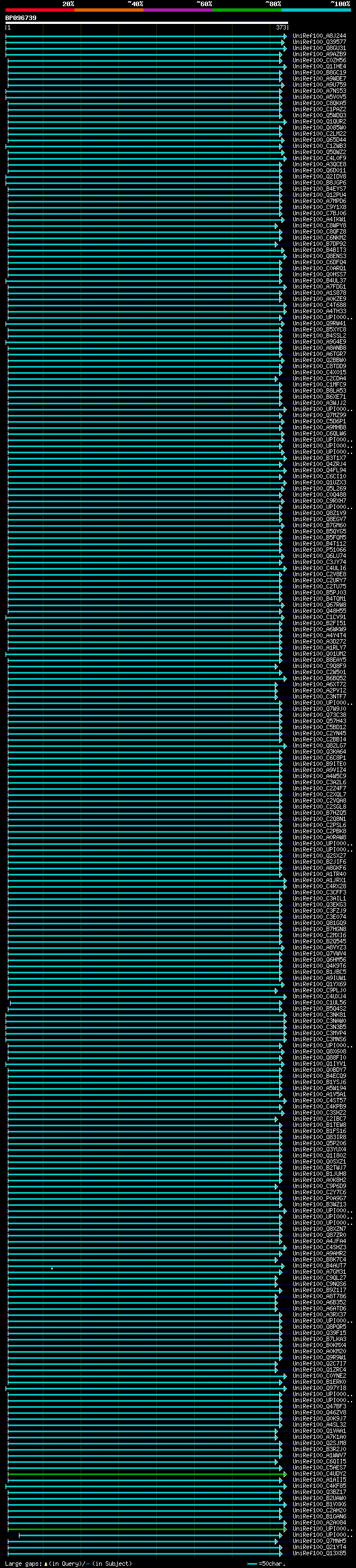Click the UniRef100_C4ST57 label

[x=319, y=1101]
